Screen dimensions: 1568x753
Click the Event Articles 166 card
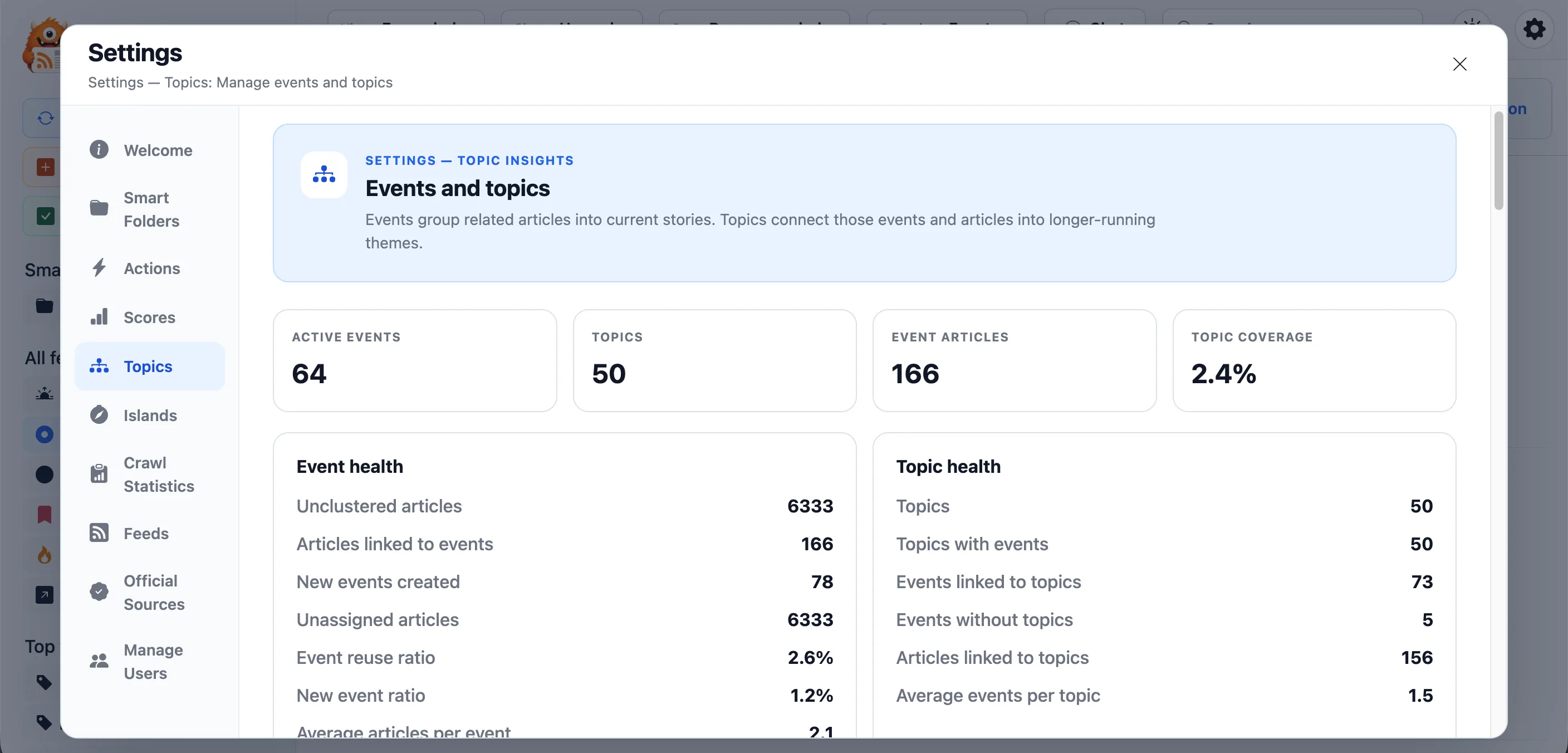click(x=1015, y=360)
